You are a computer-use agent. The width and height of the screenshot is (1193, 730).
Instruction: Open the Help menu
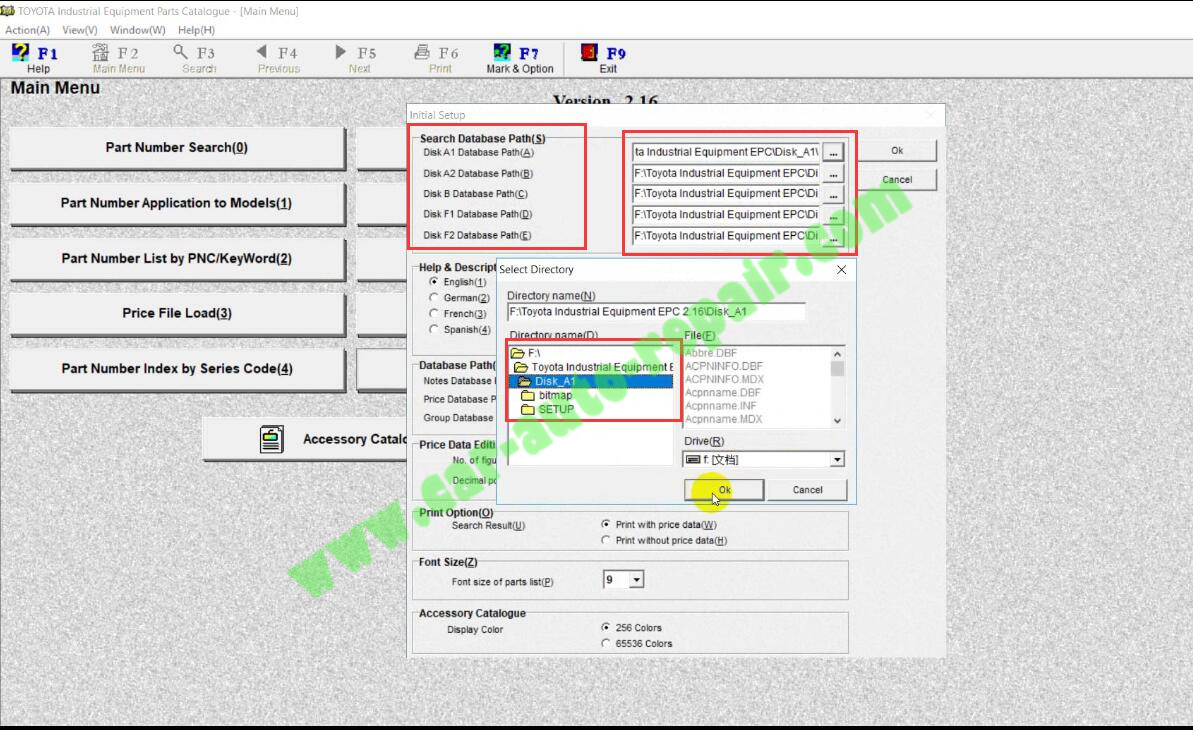(196, 30)
